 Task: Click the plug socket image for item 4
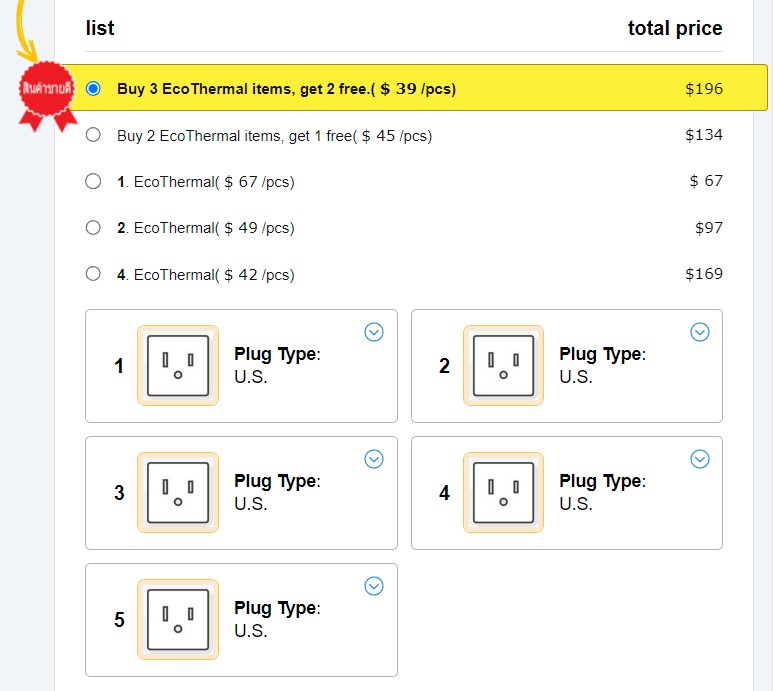[x=503, y=493]
